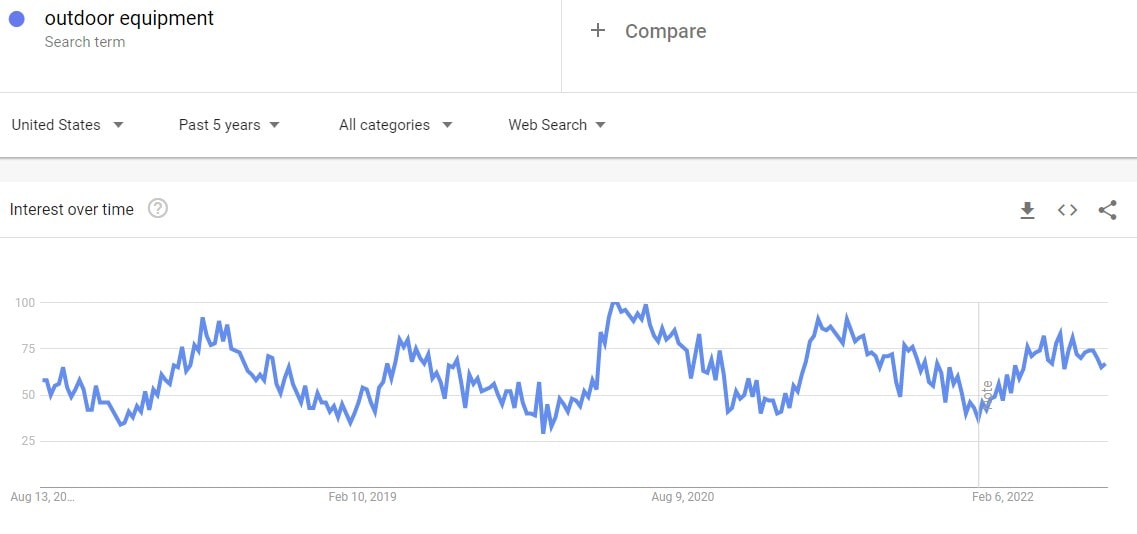Share the interest over time chart
1137x534 pixels.
1107,210
